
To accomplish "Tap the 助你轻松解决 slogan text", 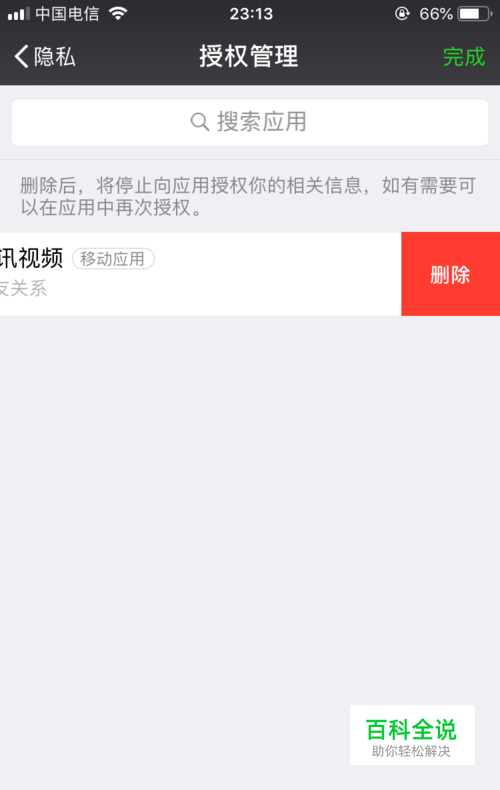I will click(411, 751).
